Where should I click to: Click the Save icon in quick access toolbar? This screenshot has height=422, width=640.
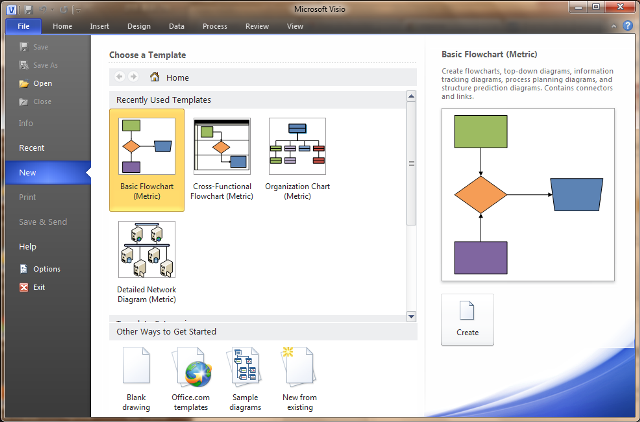[28, 9]
